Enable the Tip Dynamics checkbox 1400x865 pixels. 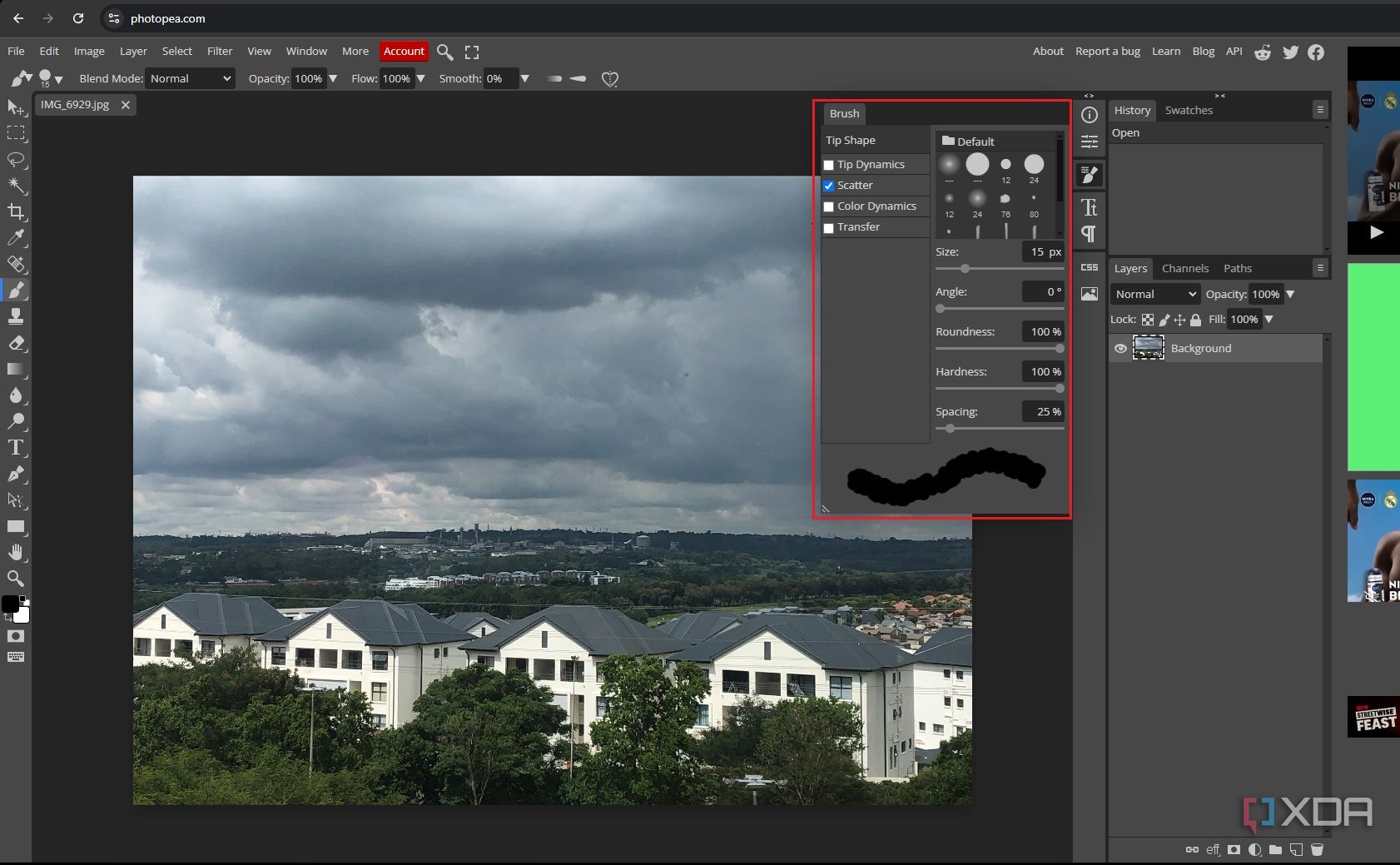pyautogui.click(x=829, y=165)
